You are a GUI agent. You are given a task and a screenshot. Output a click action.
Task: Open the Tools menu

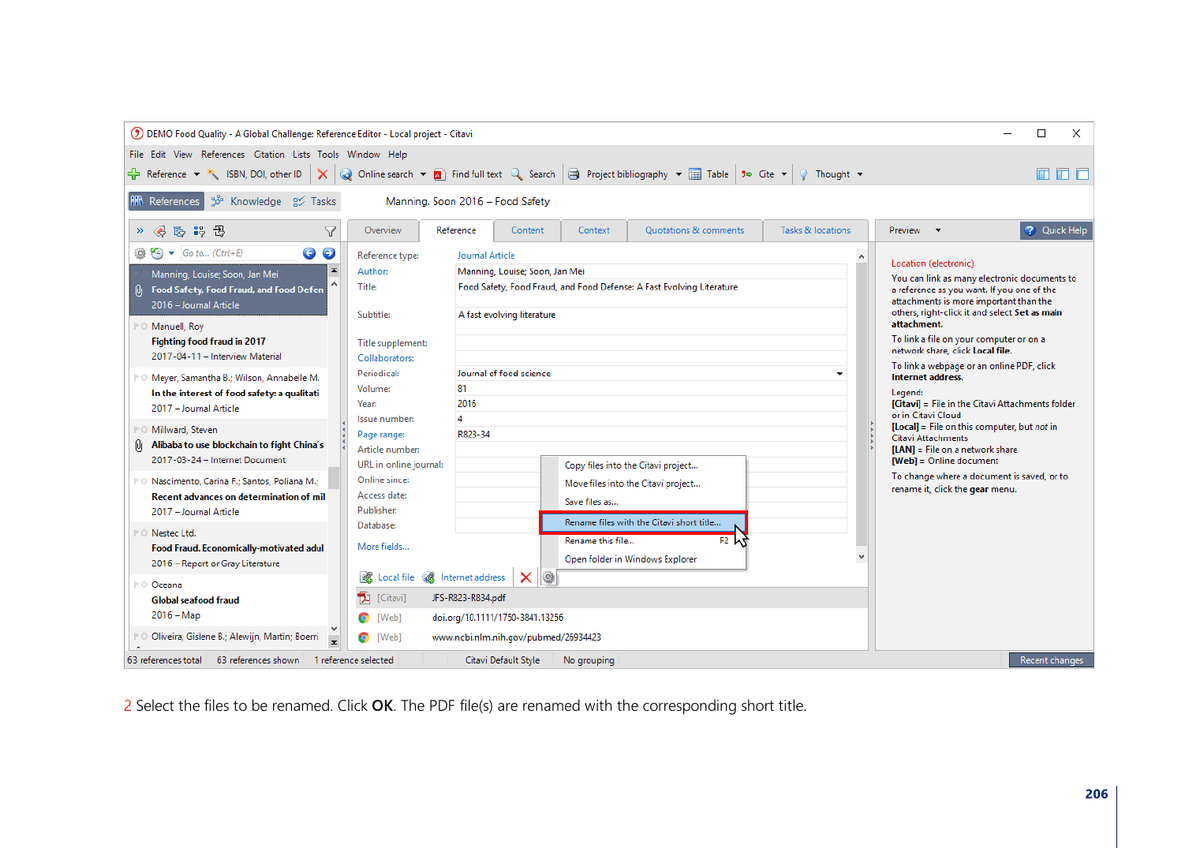[x=328, y=155]
